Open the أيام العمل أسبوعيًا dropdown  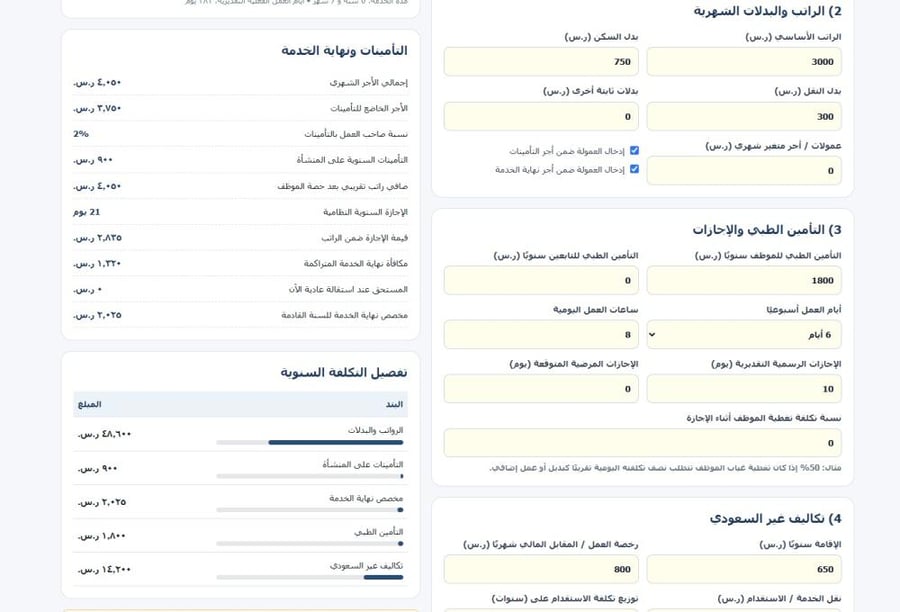point(744,335)
